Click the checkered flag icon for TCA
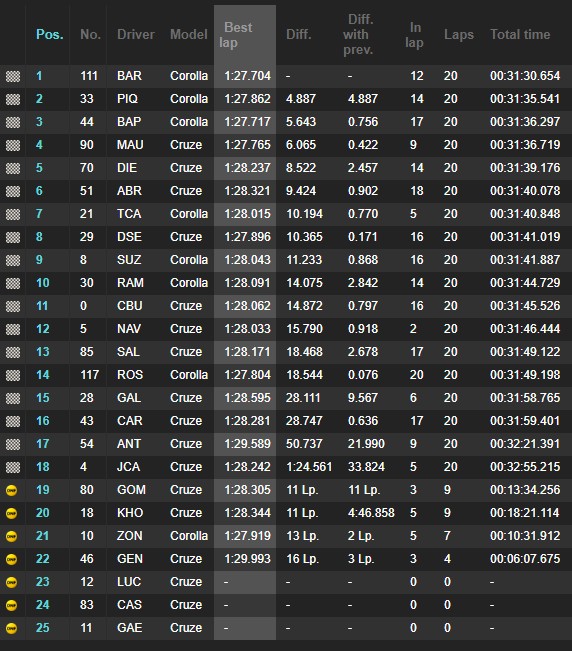The width and height of the screenshot is (572, 651). point(12,214)
